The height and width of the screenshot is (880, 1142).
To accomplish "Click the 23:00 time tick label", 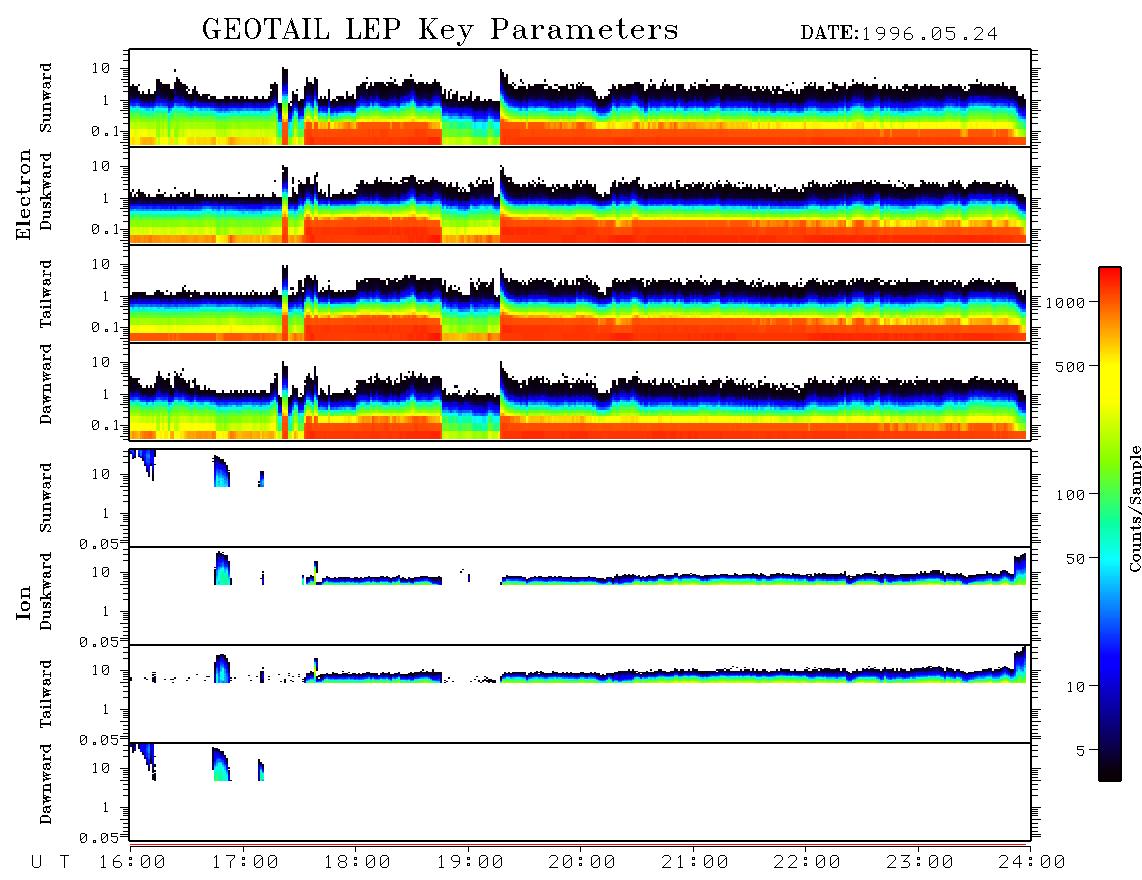I will coord(919,862).
